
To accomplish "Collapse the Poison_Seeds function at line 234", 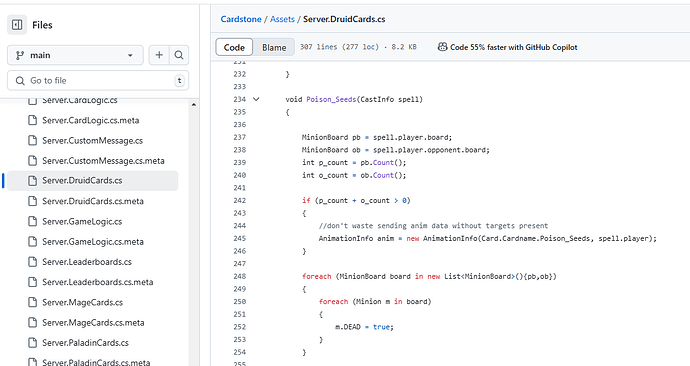I will pyautogui.click(x=256, y=99).
